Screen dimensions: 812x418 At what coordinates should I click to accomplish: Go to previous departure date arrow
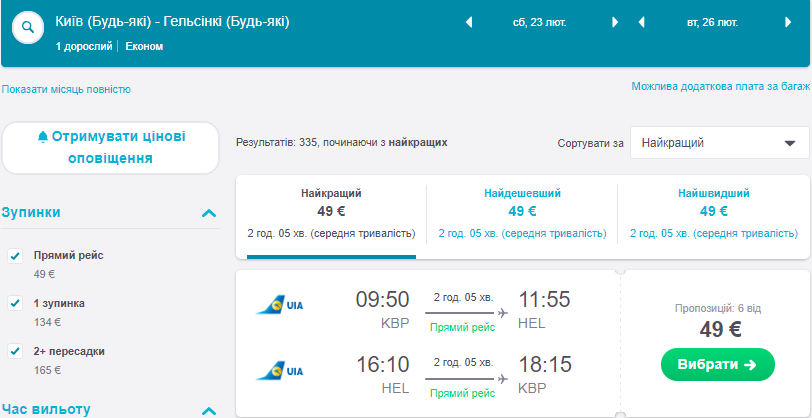tap(469, 23)
